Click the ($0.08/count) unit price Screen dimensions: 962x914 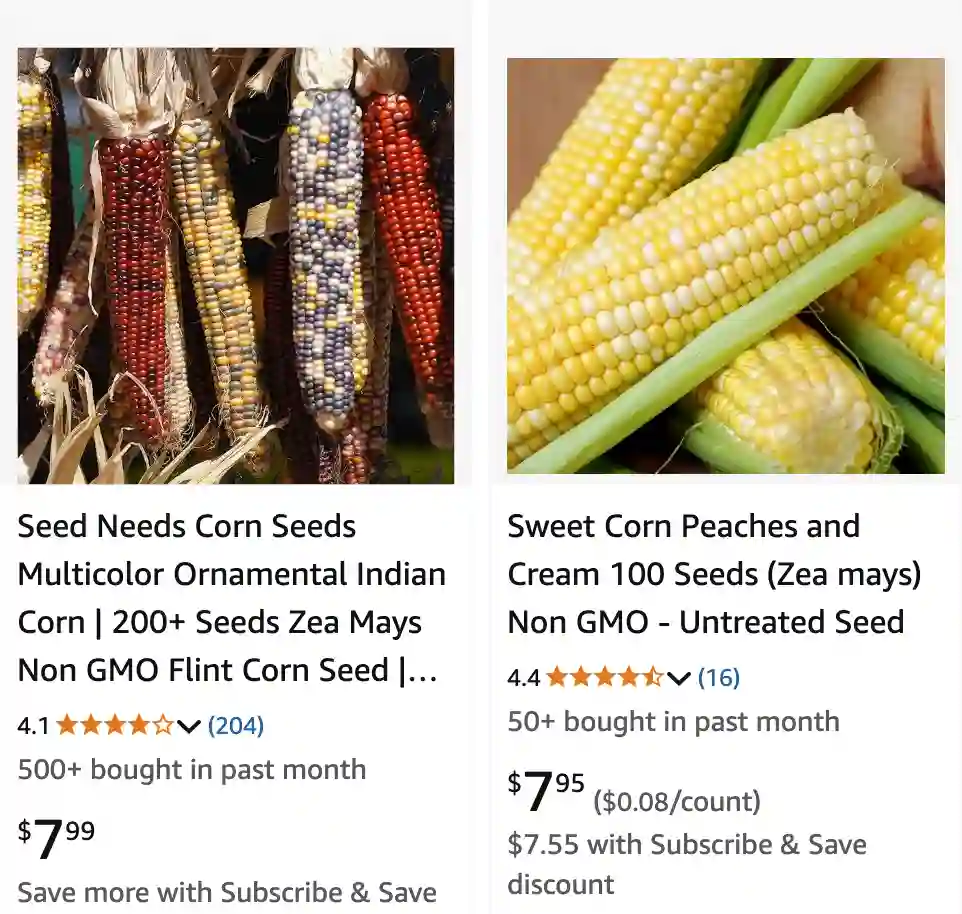click(x=677, y=801)
